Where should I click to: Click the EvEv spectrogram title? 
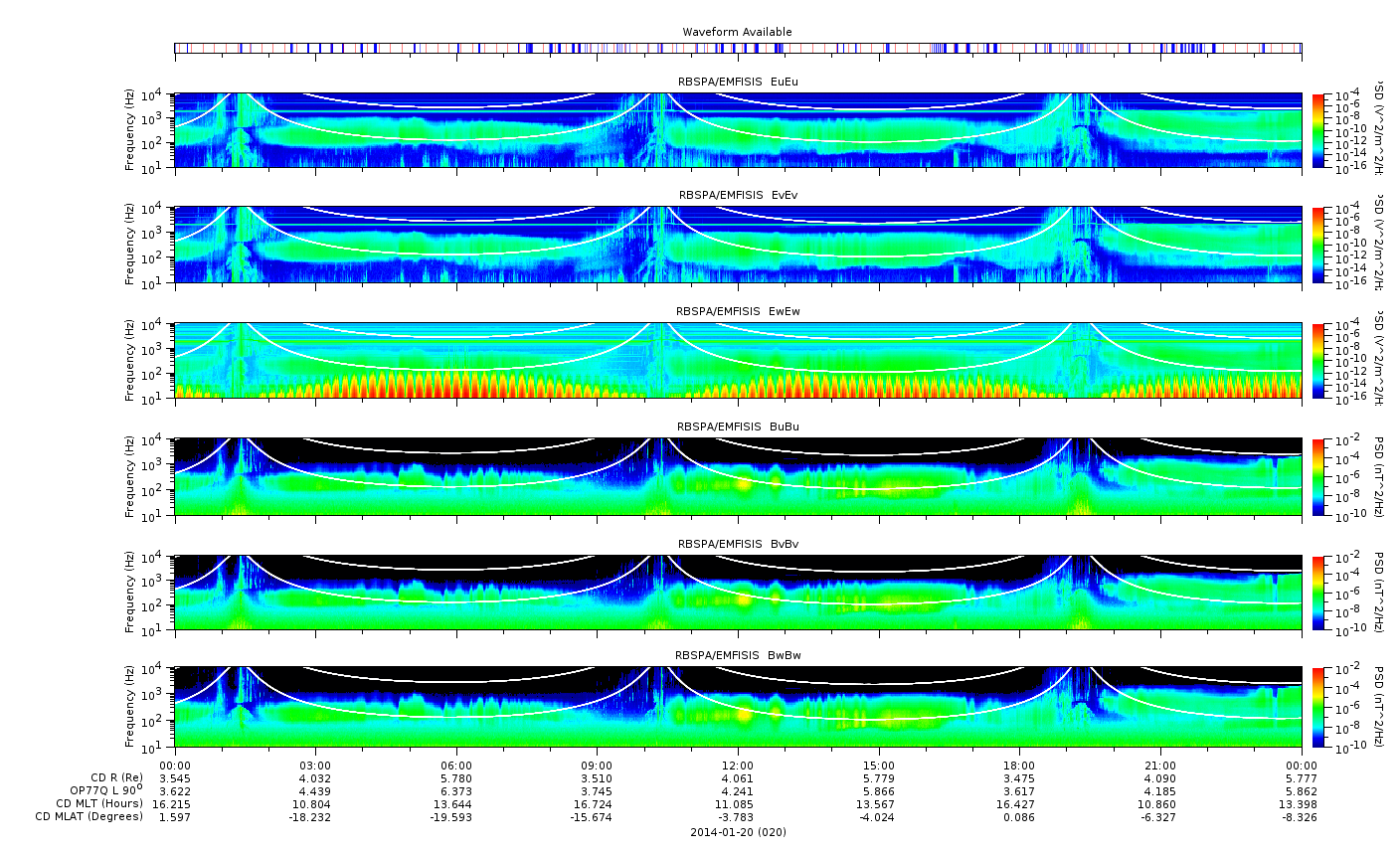click(738, 195)
